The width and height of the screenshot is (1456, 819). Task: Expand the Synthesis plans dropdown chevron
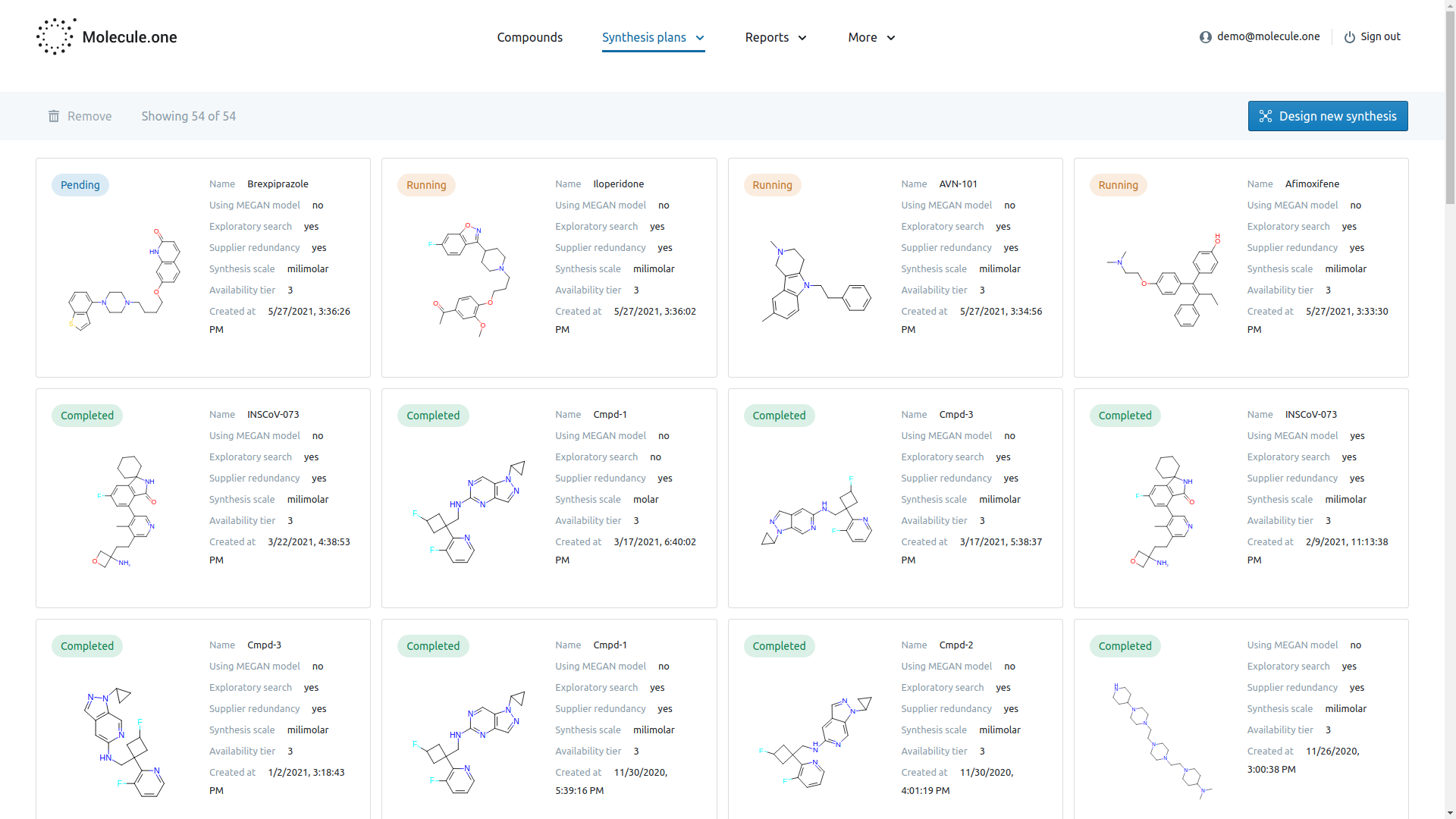[x=700, y=38]
